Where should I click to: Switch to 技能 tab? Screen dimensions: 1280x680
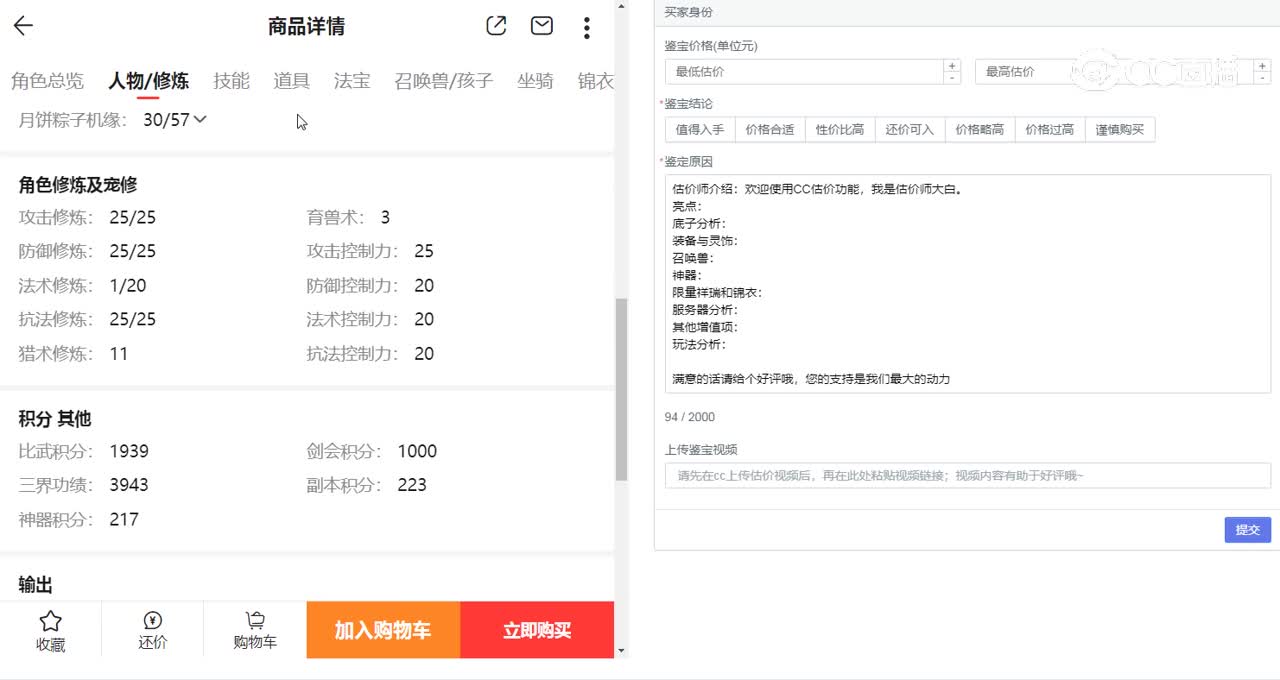click(231, 81)
